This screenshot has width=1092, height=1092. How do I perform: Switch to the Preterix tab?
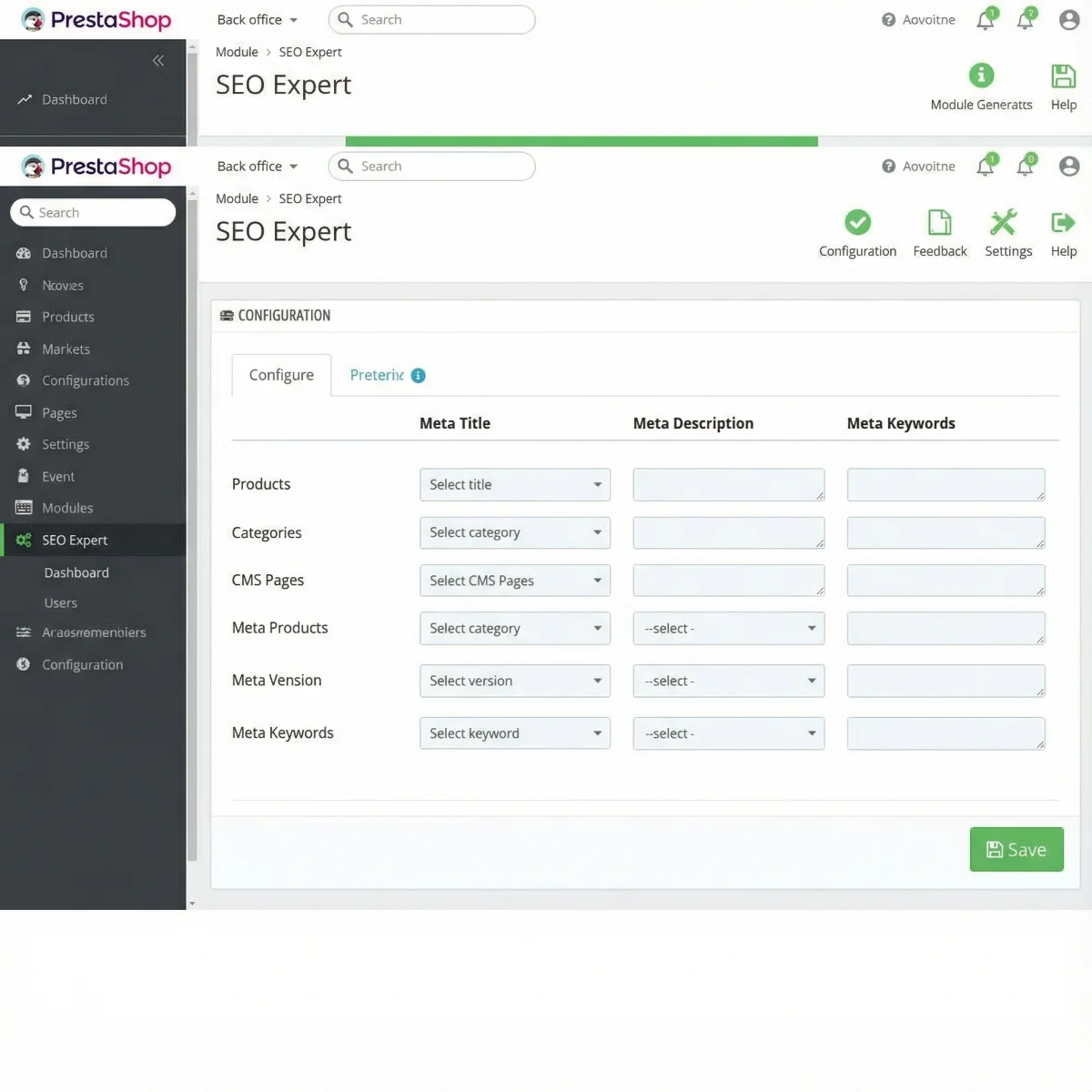coord(377,375)
